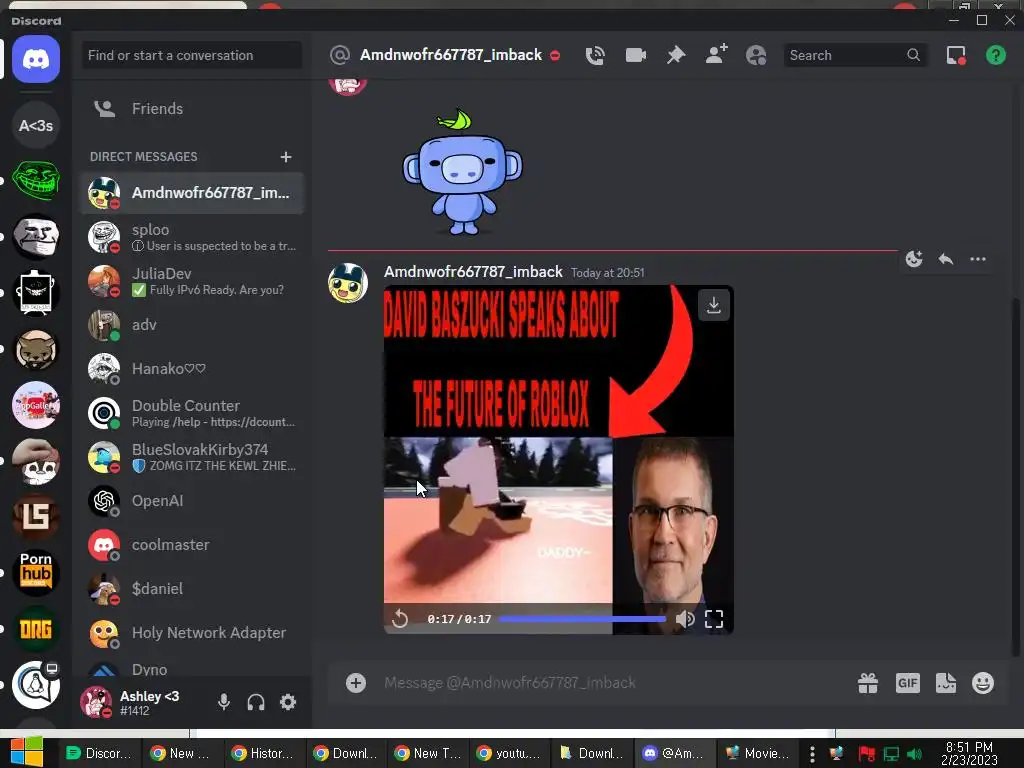Open DM with $daniel
The width and height of the screenshot is (1024, 768).
[192, 588]
